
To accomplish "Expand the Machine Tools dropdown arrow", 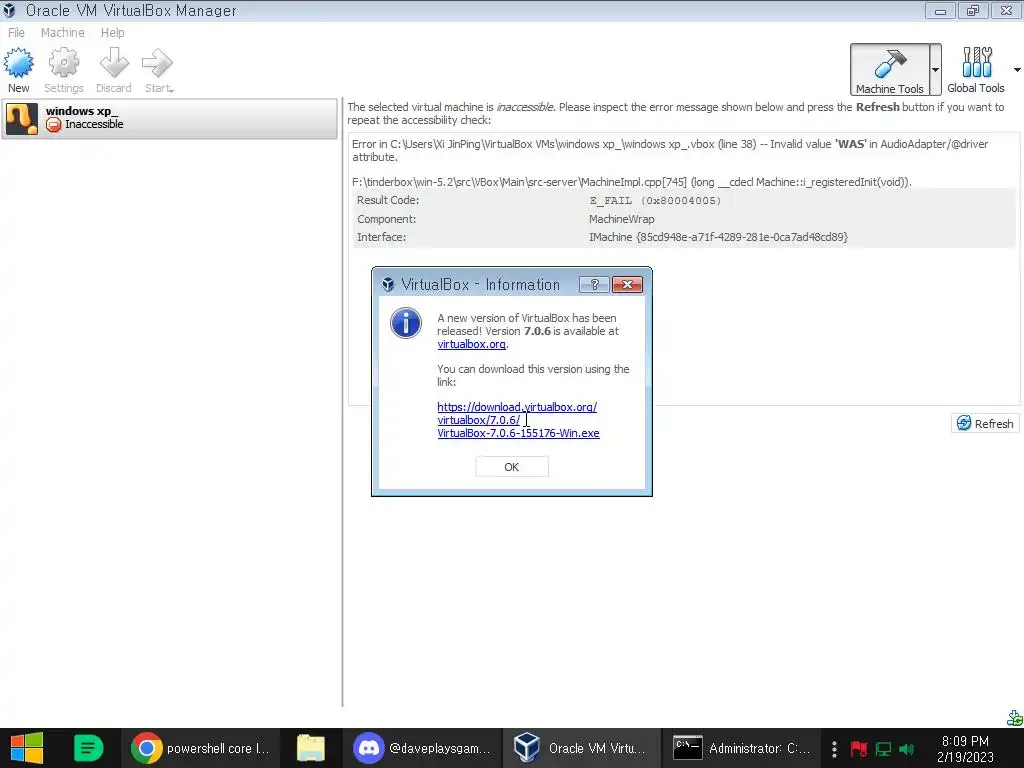I will point(936,69).
